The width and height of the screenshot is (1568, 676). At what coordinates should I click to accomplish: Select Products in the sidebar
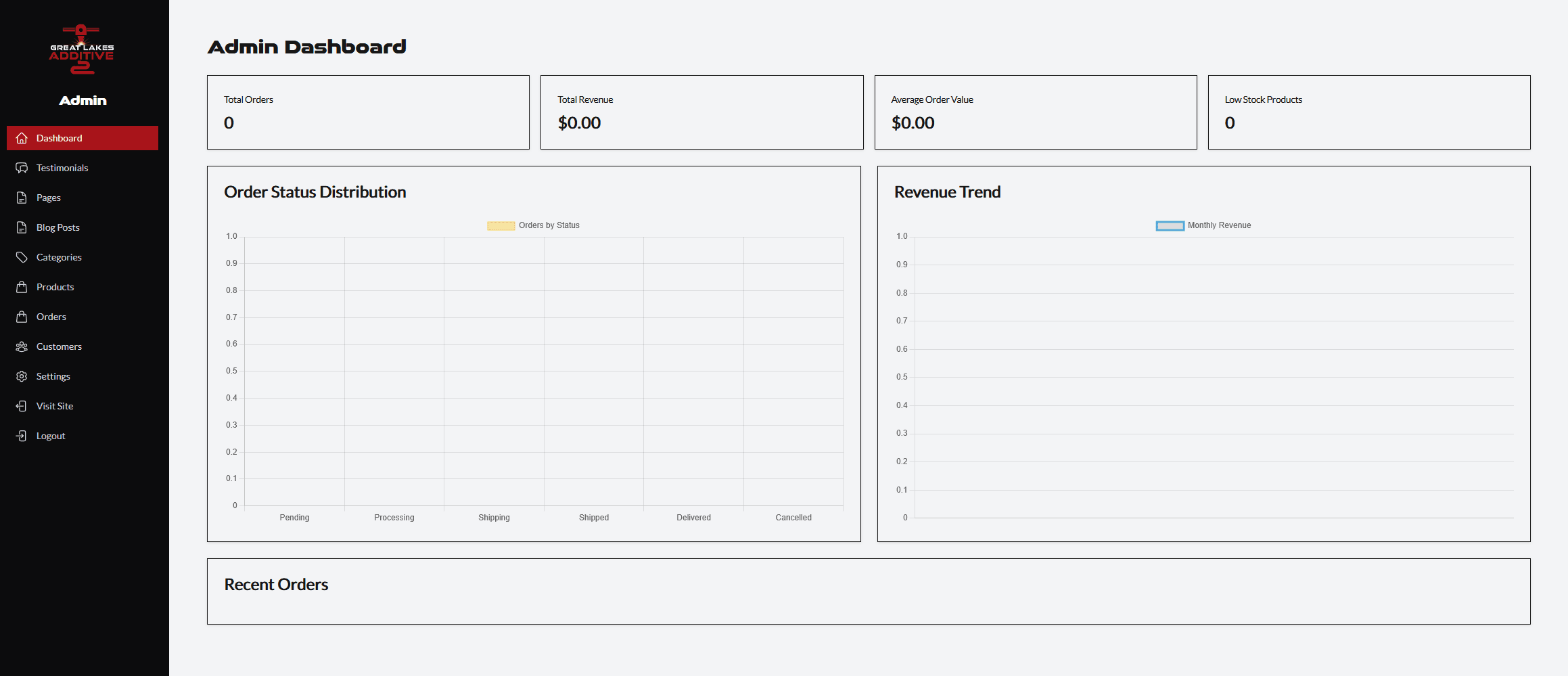[83, 287]
